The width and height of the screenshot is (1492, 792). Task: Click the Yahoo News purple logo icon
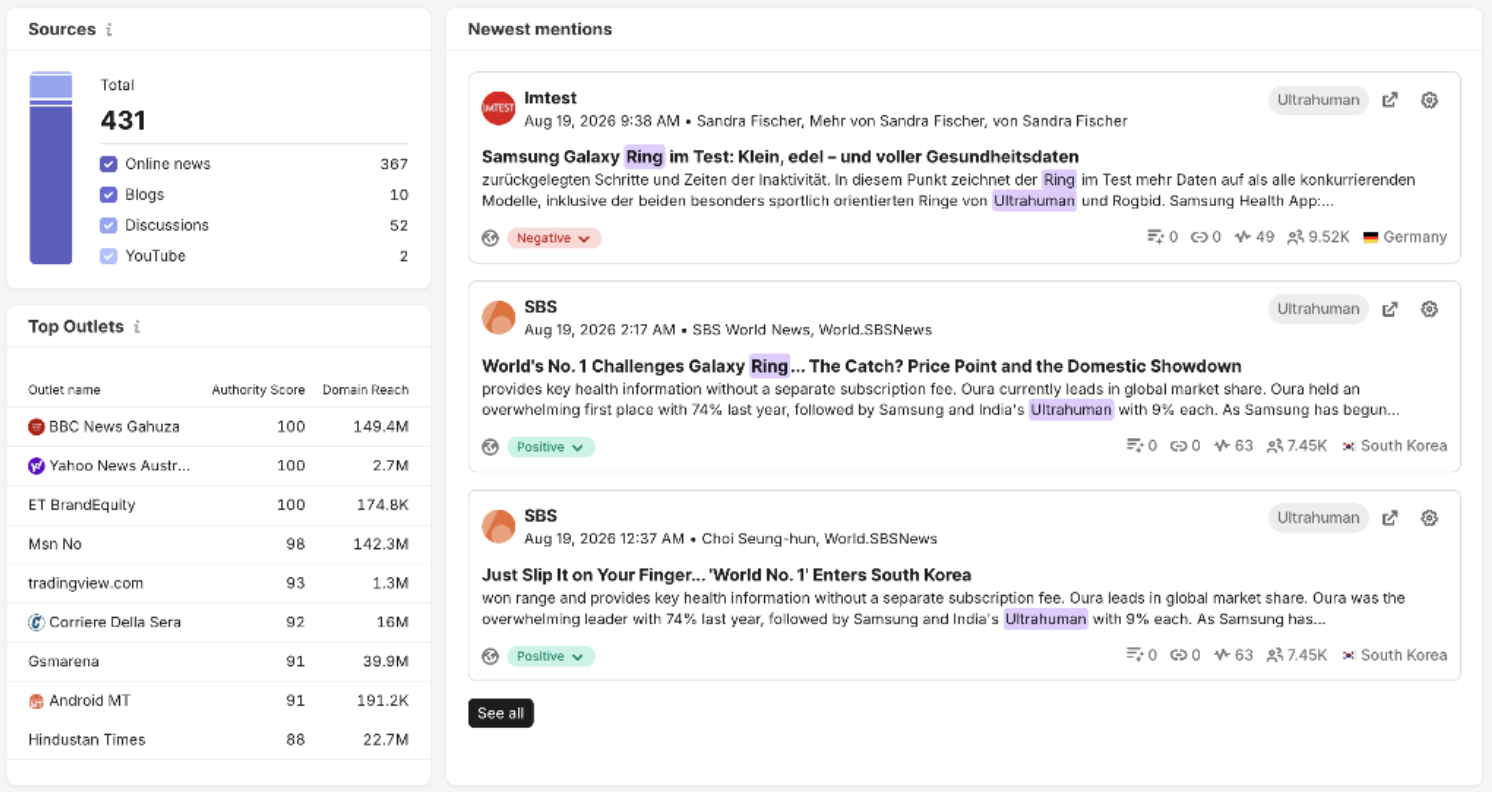point(37,466)
